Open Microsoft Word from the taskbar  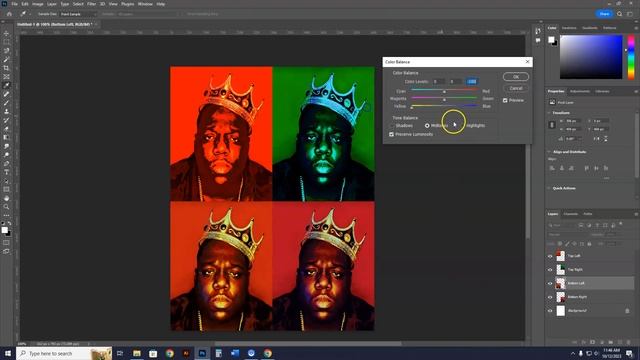[x=235, y=353]
